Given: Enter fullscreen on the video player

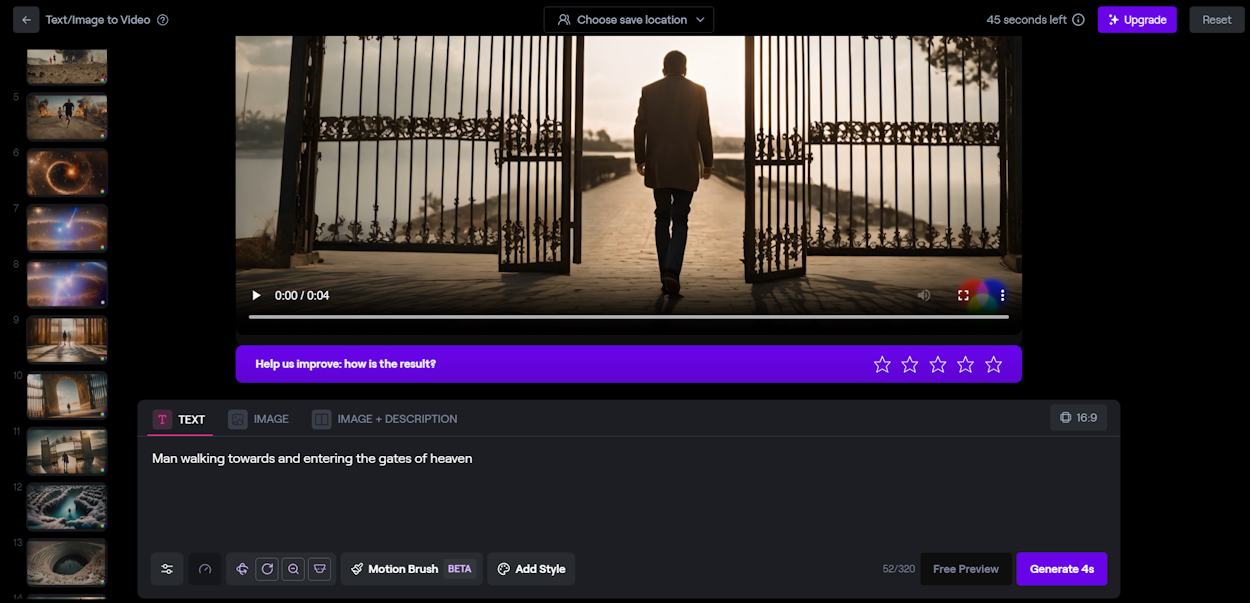Looking at the screenshot, I should [x=962, y=295].
